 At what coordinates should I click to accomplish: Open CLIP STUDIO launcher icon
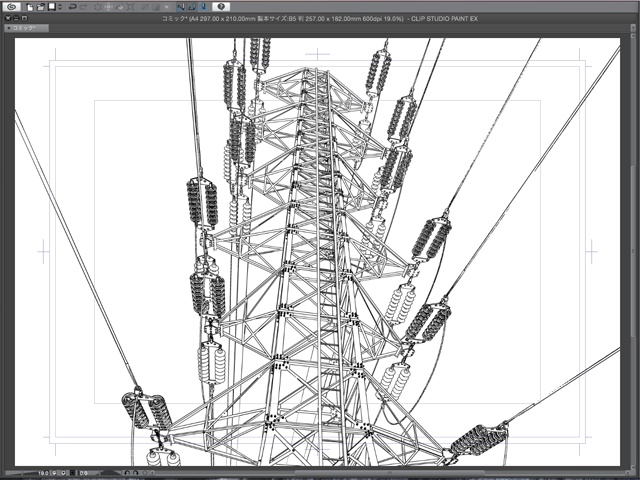(12, 7)
